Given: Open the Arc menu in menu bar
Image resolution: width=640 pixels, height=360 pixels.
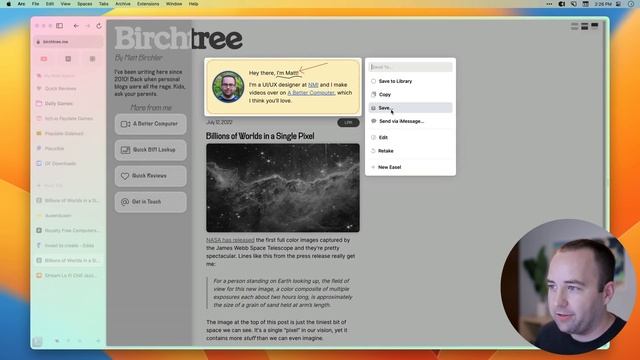Looking at the screenshot, I should (x=22, y=4).
